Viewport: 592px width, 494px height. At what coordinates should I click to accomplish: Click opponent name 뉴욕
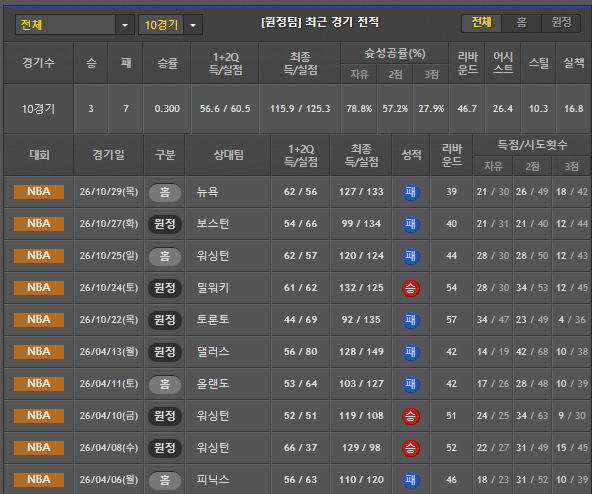click(x=207, y=192)
